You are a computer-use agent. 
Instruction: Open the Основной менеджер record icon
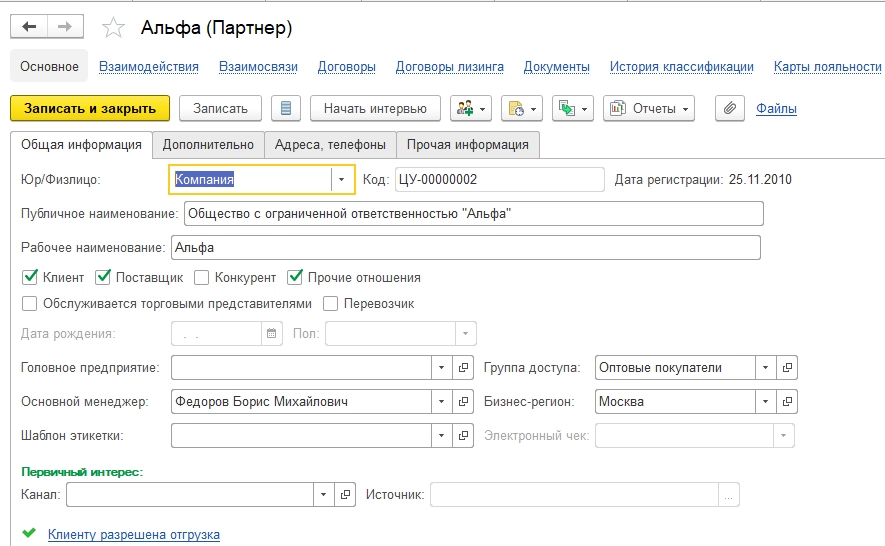pos(463,402)
